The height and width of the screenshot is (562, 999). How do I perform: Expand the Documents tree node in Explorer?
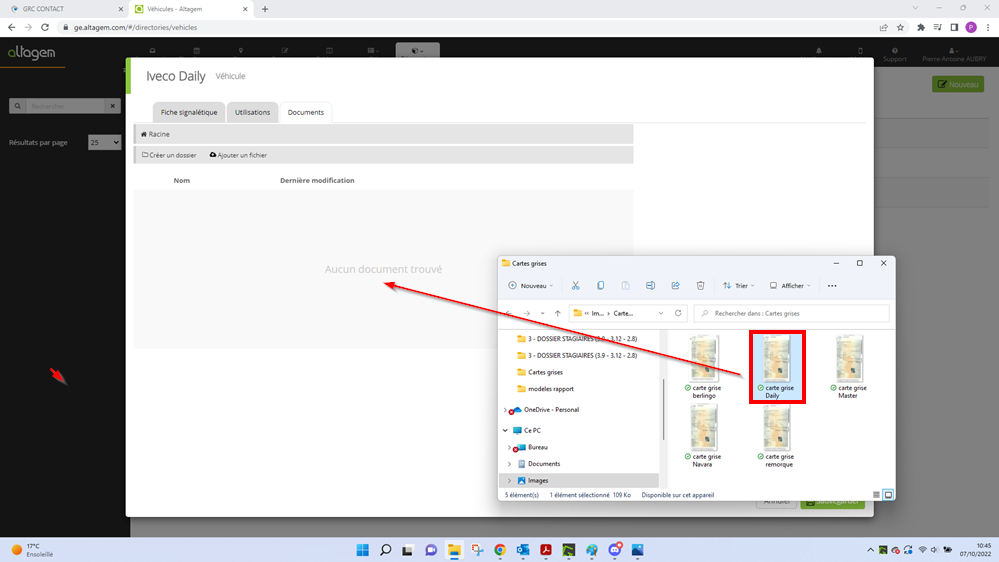(509, 464)
